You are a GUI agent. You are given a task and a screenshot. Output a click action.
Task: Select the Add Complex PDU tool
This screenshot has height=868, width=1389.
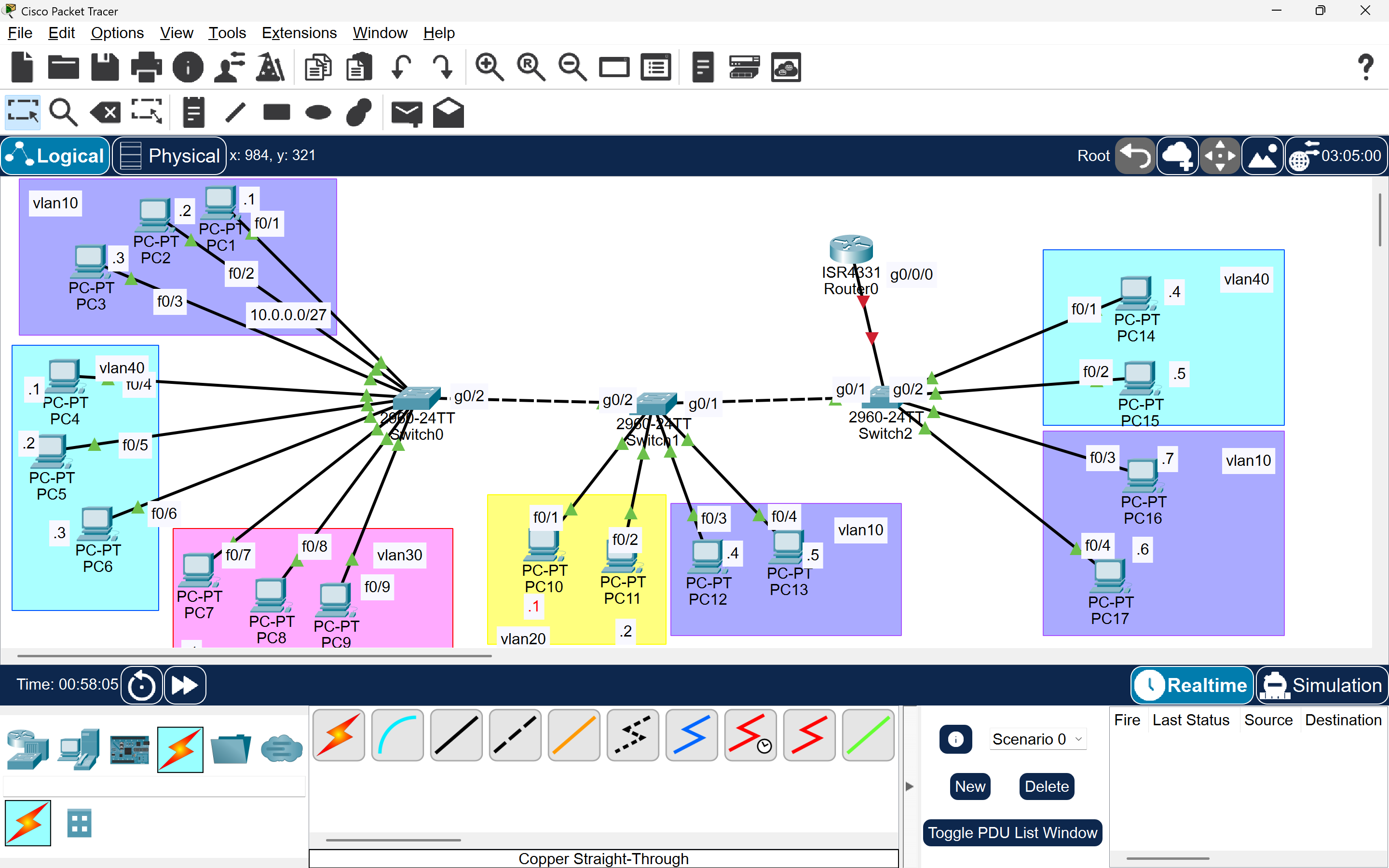tap(448, 112)
